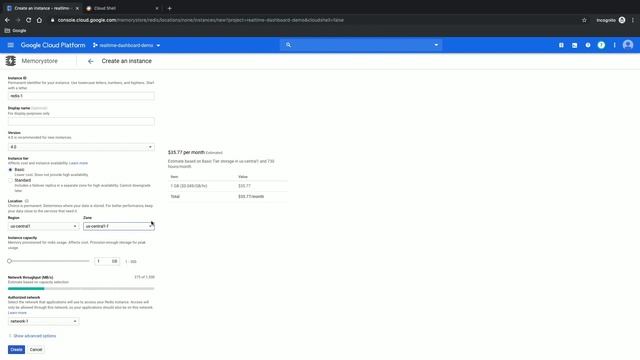Click the 1 GB item row in cost table

tap(228, 186)
